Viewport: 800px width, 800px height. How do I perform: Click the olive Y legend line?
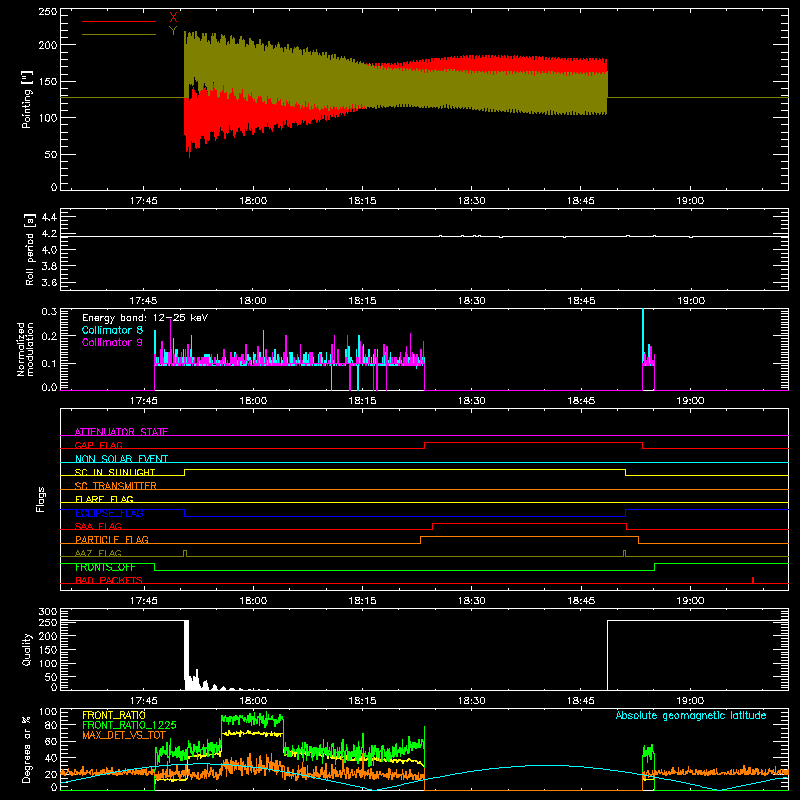point(119,35)
